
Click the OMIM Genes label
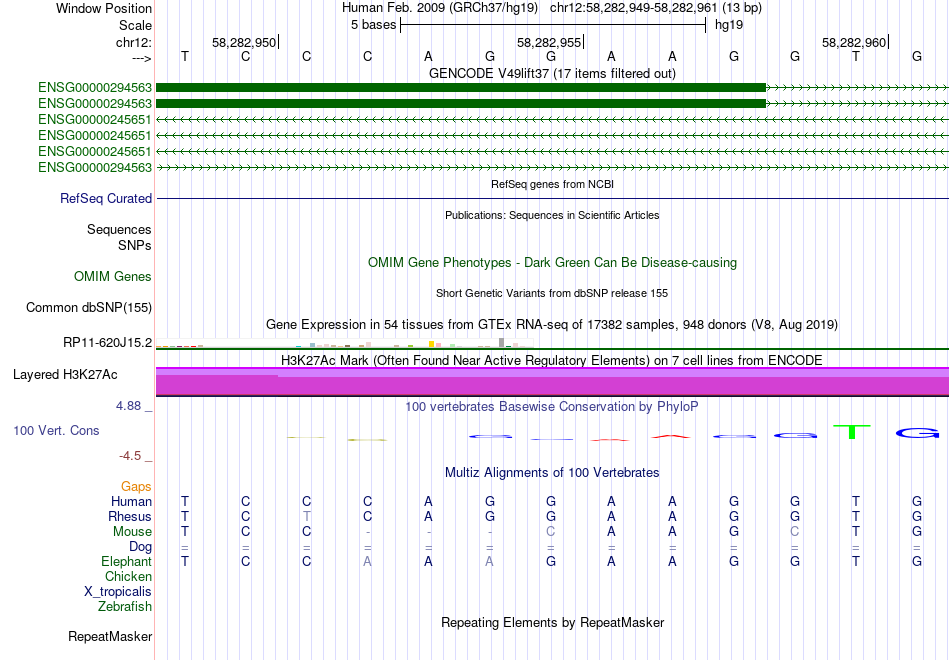click(113, 276)
